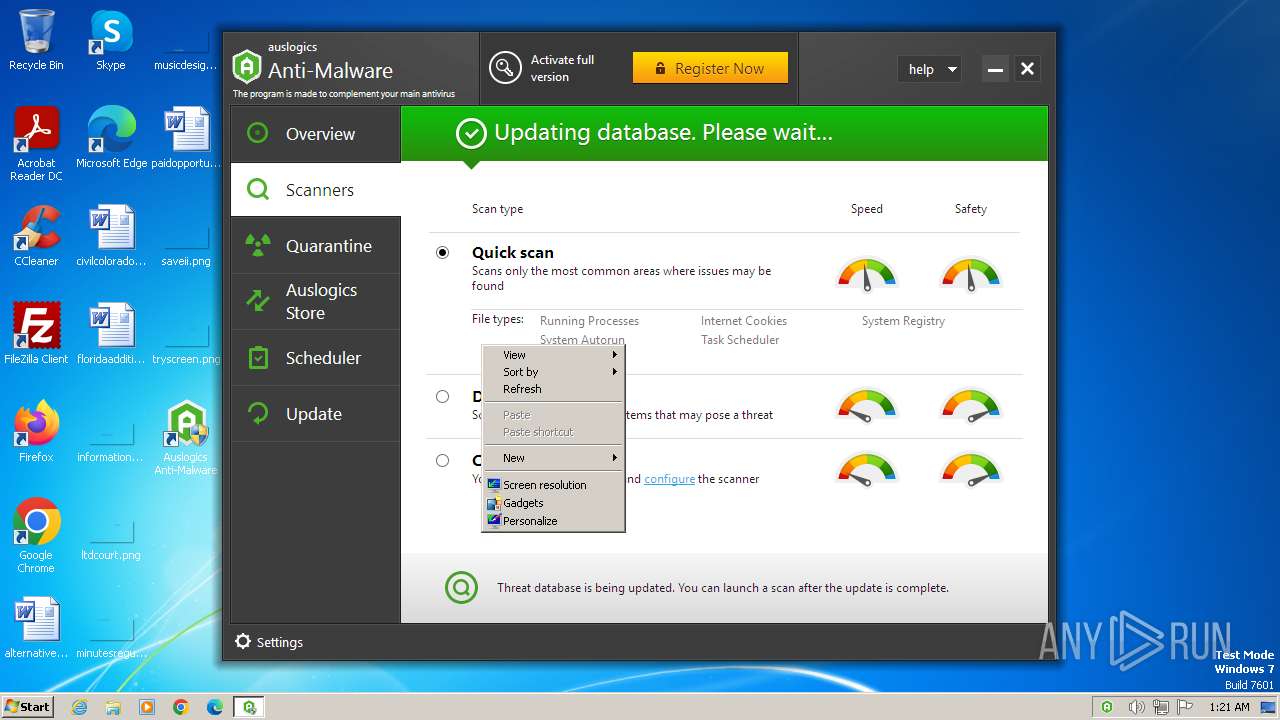Click Edge icon in taskbar
The width and height of the screenshot is (1280, 720).
click(215, 707)
